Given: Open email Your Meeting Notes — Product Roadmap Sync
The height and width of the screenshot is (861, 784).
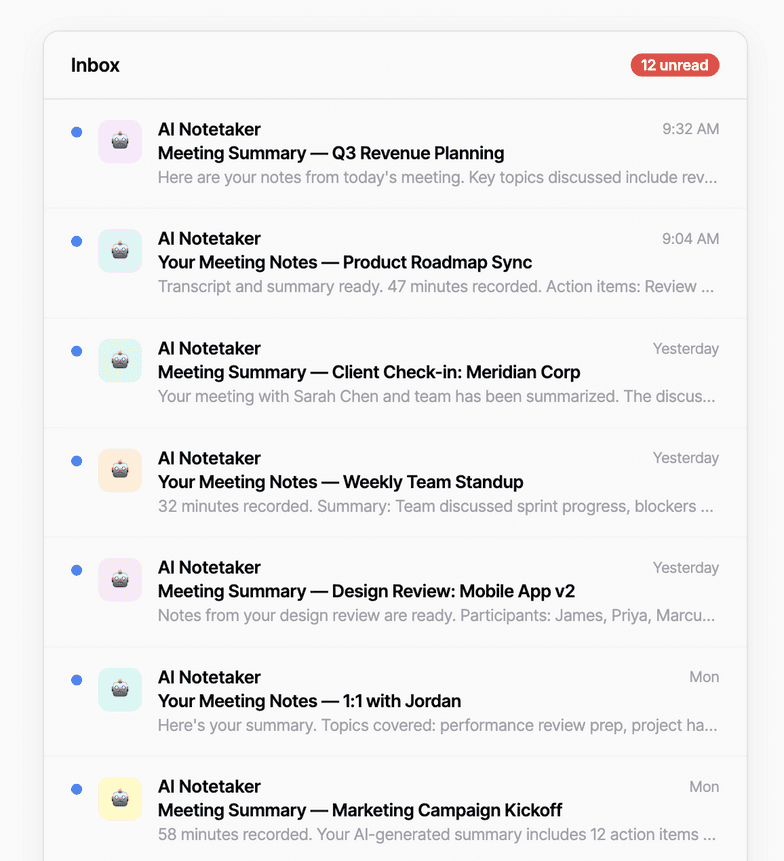Looking at the screenshot, I should 395,263.
